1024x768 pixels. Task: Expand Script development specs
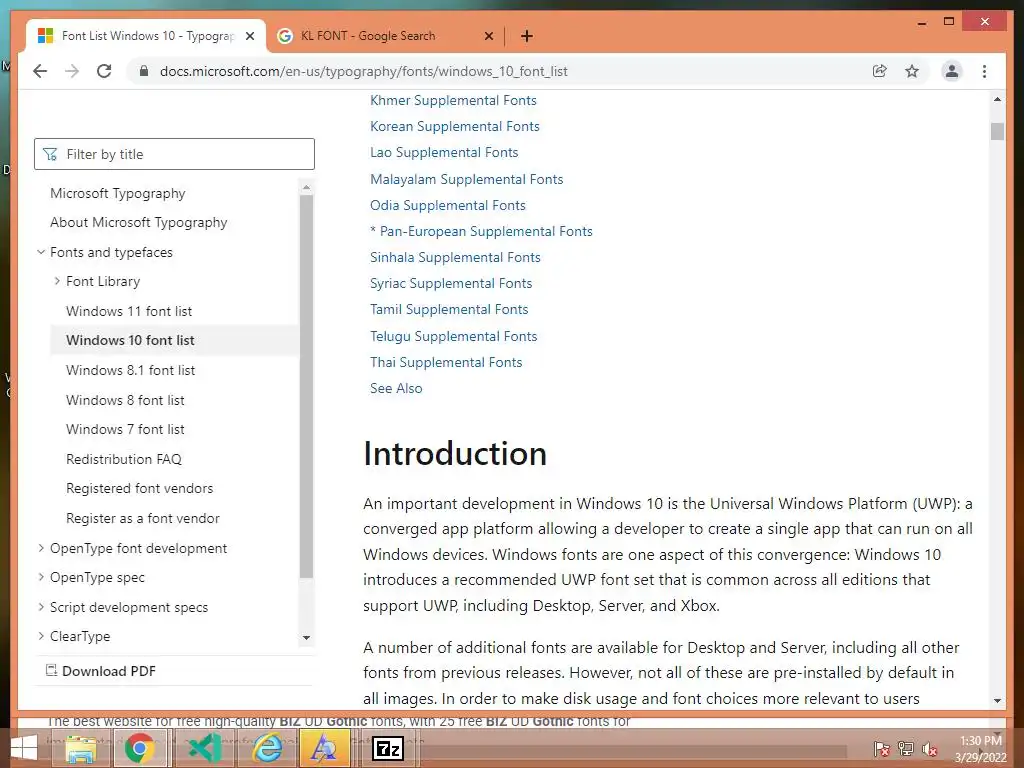(40, 607)
